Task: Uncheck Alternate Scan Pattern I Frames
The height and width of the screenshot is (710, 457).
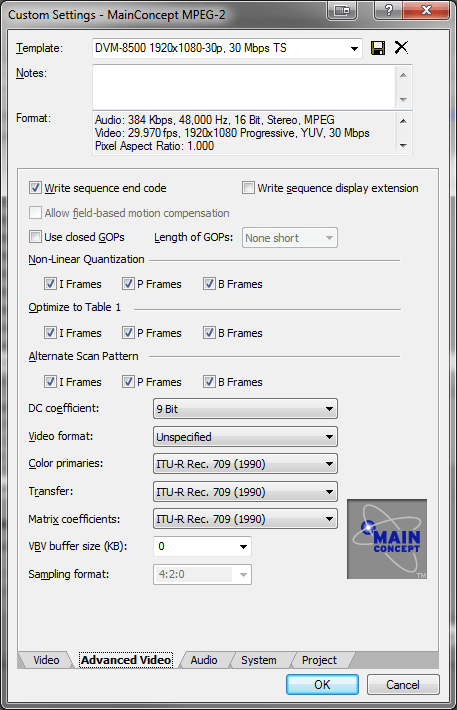Action: pyautogui.click(x=50, y=382)
